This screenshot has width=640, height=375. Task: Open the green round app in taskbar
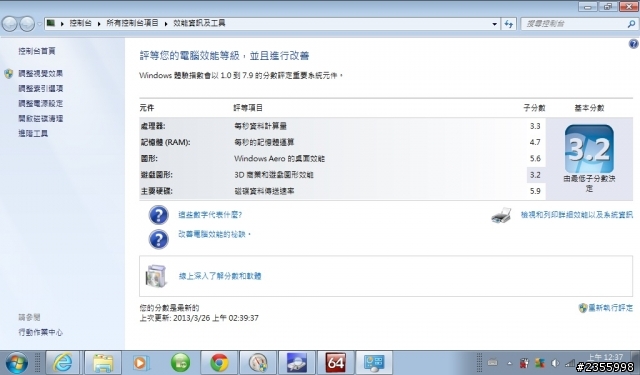click(180, 362)
